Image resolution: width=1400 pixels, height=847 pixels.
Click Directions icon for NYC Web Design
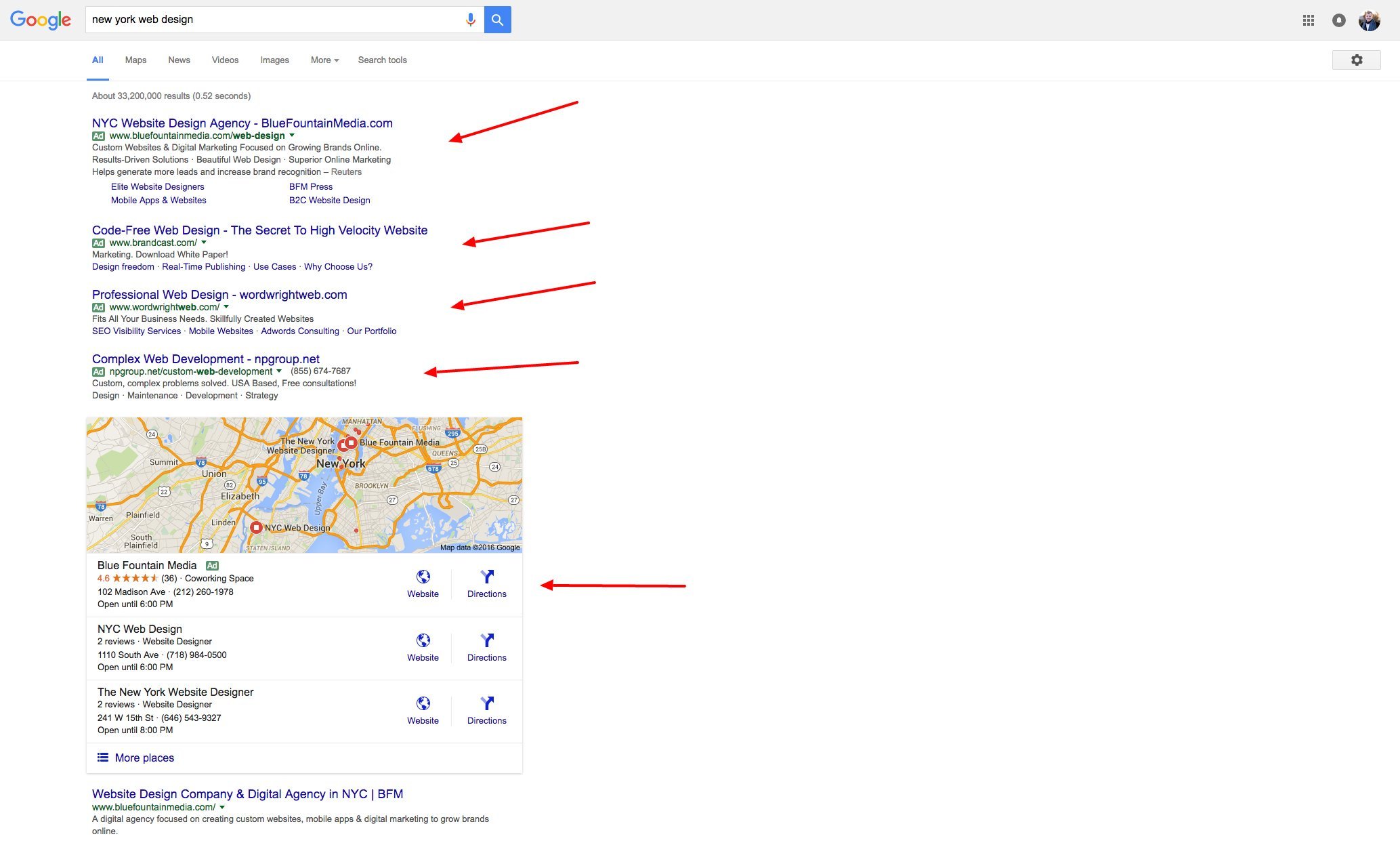pyautogui.click(x=487, y=640)
